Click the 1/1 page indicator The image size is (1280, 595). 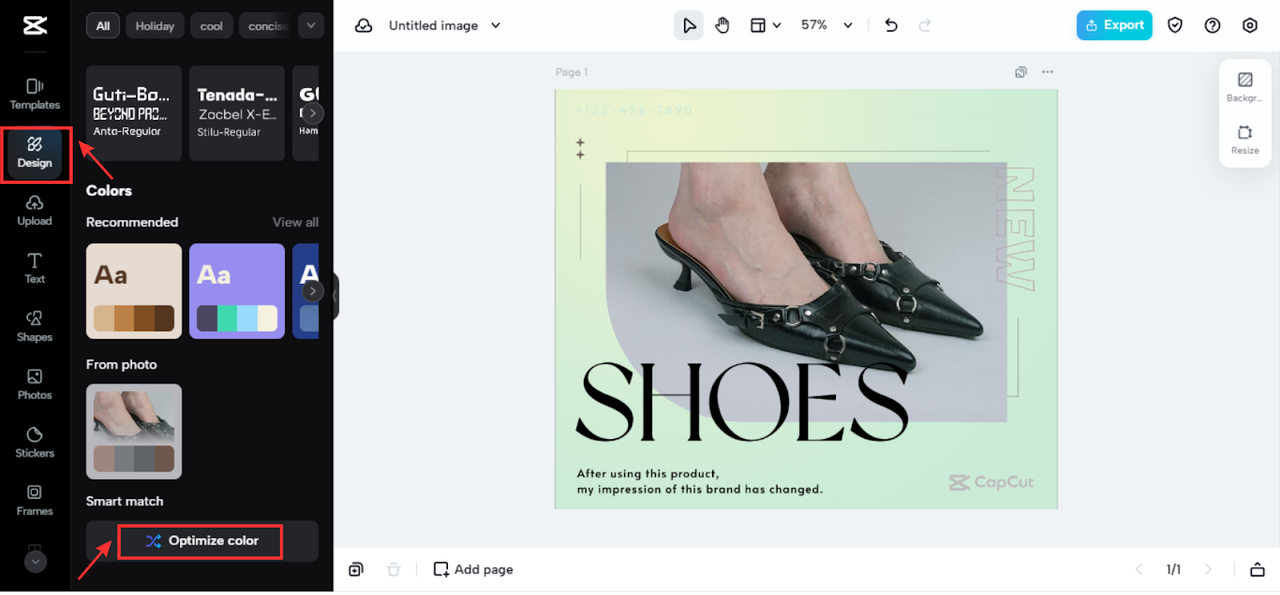pos(1173,569)
